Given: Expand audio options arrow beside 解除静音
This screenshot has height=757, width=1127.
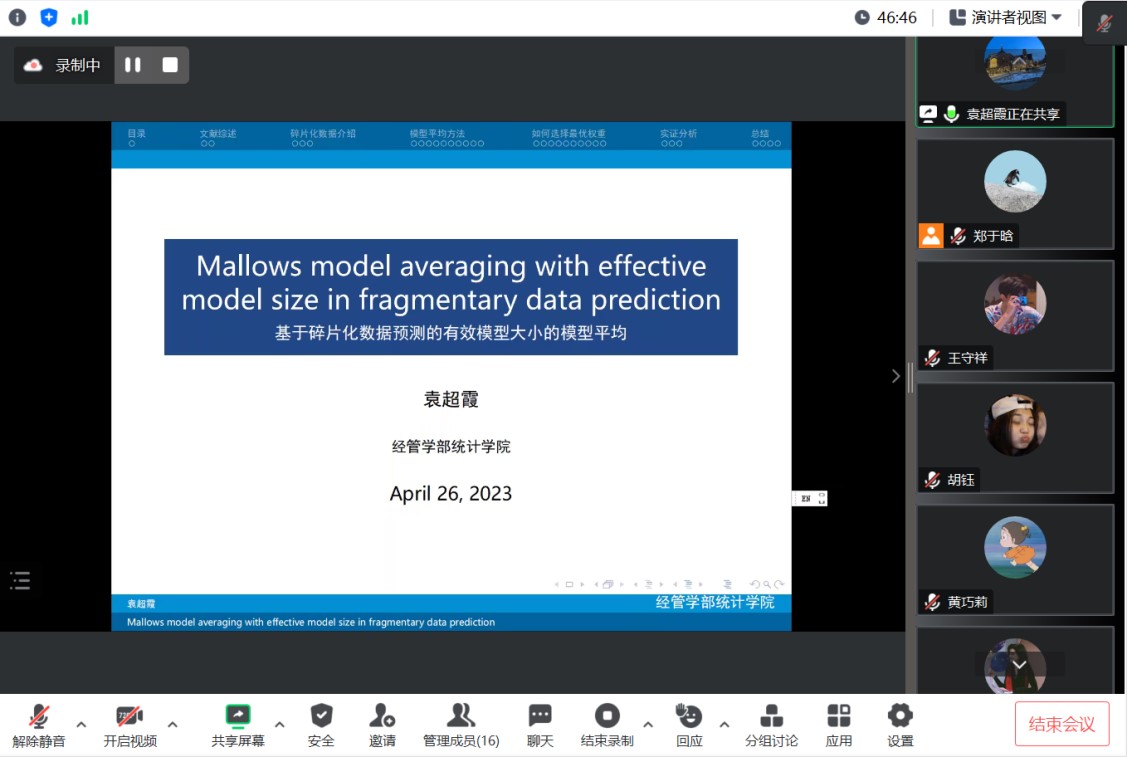Looking at the screenshot, I should click(x=82, y=724).
